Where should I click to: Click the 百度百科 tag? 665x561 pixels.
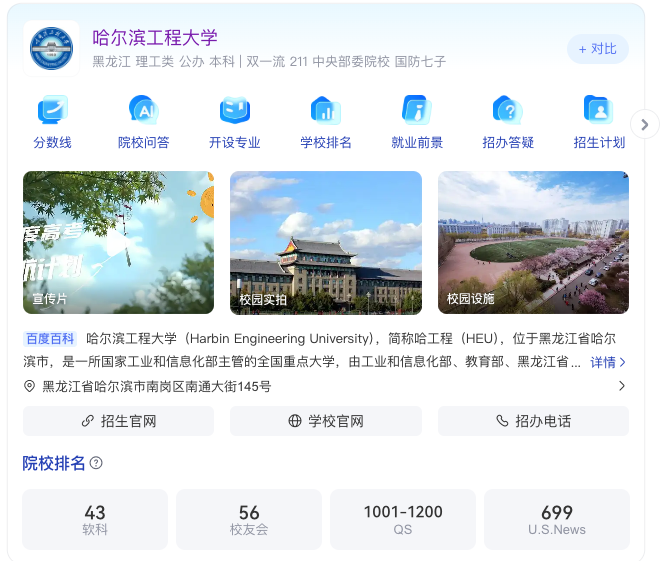[50, 338]
